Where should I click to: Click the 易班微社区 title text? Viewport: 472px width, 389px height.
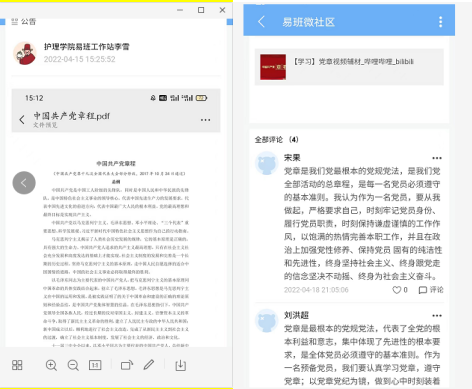[308, 22]
